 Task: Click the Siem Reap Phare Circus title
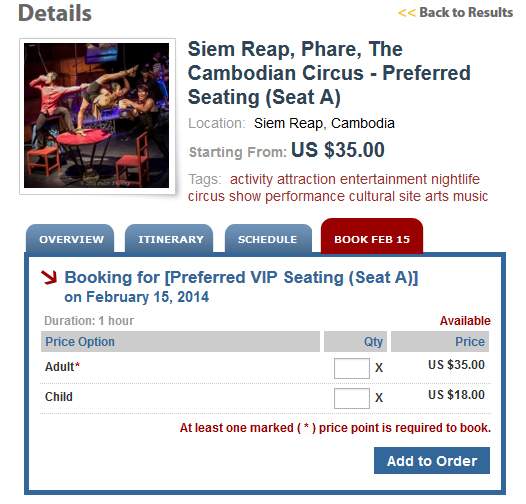point(329,73)
